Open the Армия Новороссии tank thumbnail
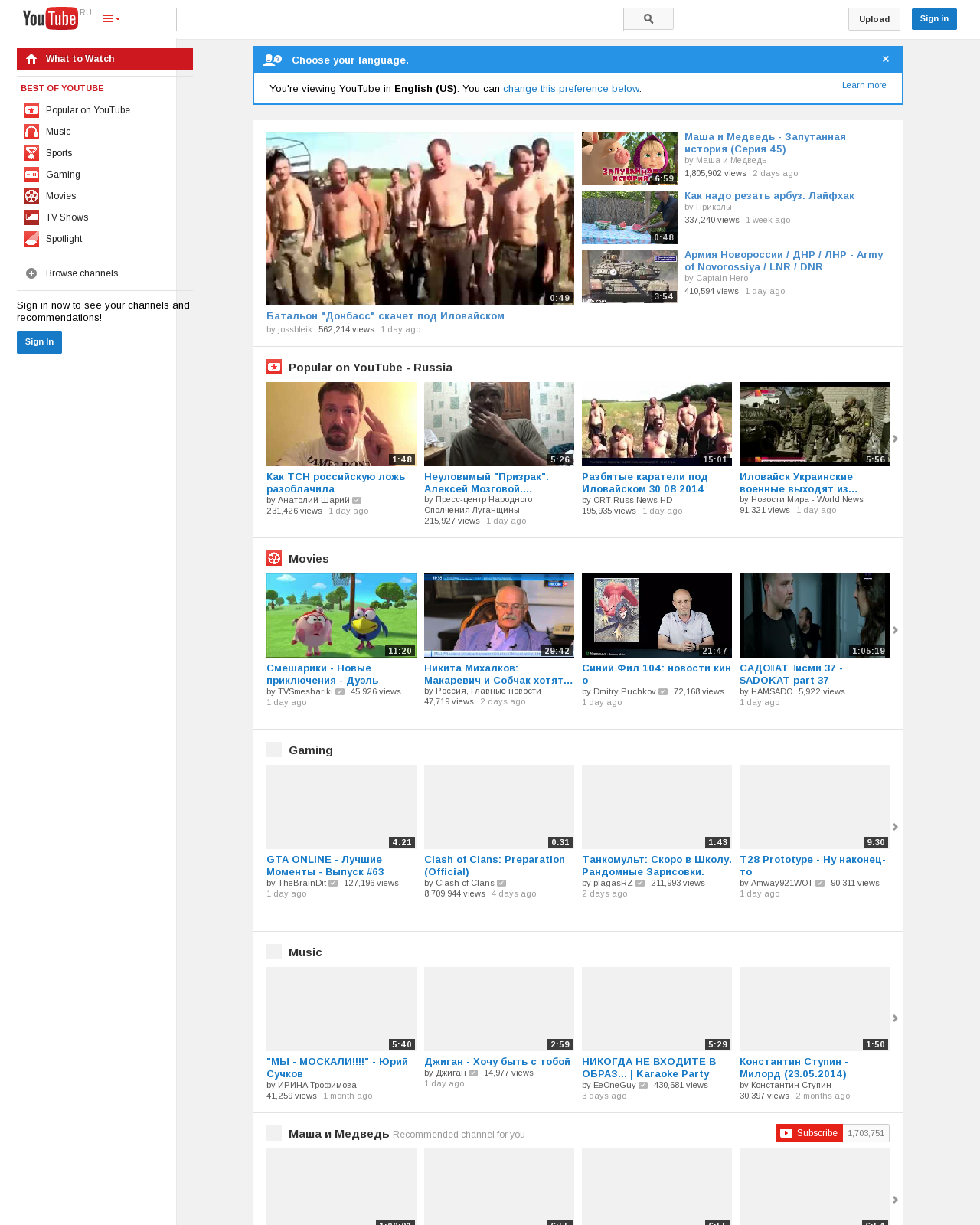 click(x=630, y=276)
